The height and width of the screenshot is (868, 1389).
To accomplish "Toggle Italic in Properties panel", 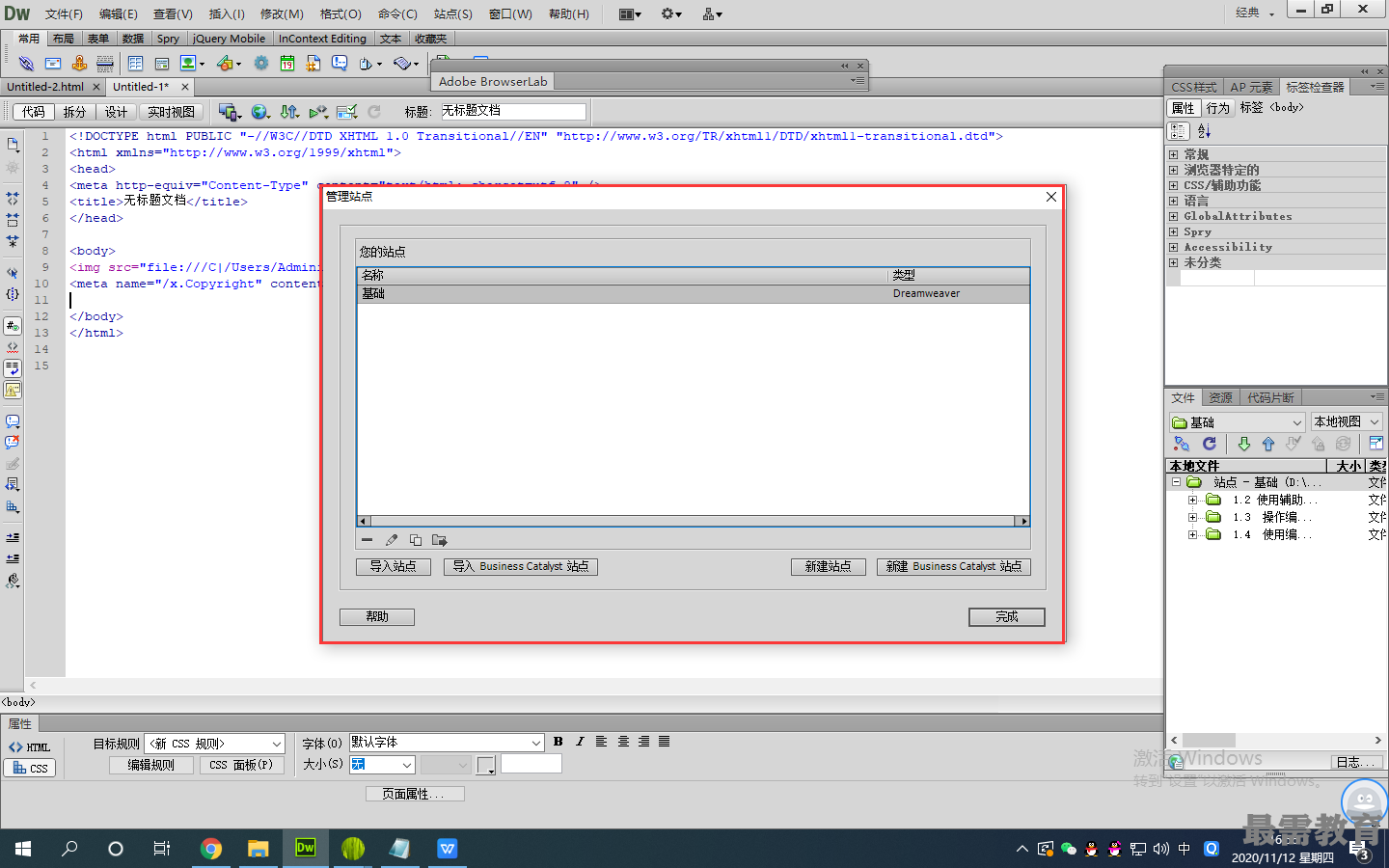I will [x=580, y=742].
